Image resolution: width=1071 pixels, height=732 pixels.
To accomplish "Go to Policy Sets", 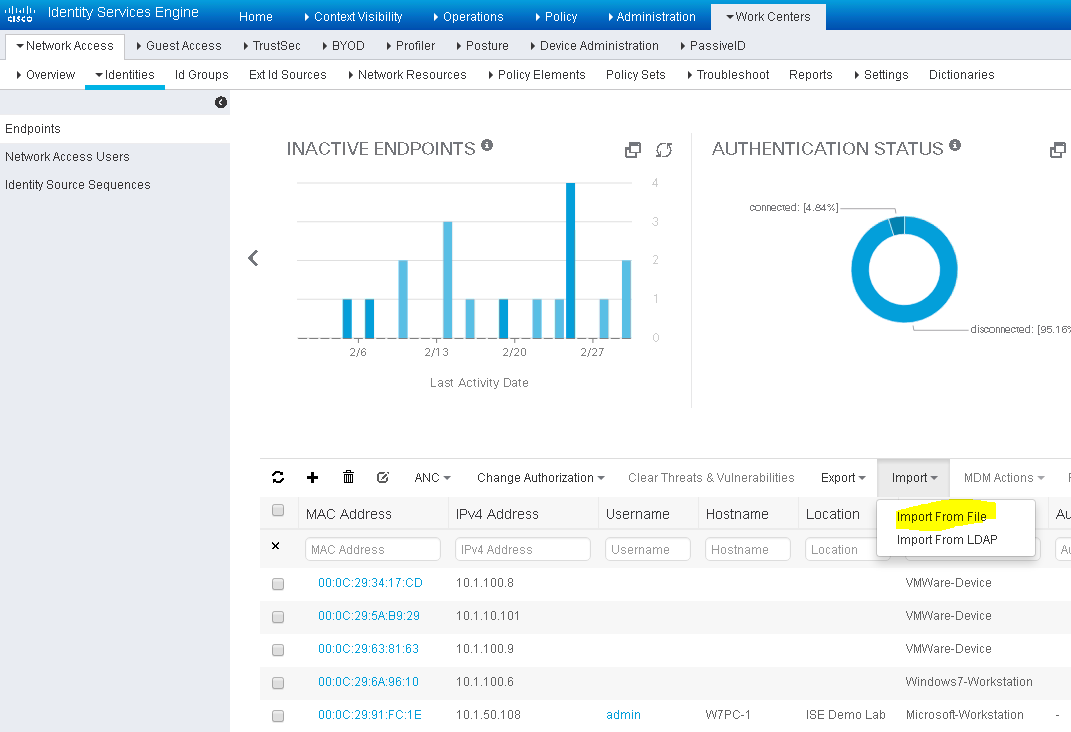I will 635,74.
